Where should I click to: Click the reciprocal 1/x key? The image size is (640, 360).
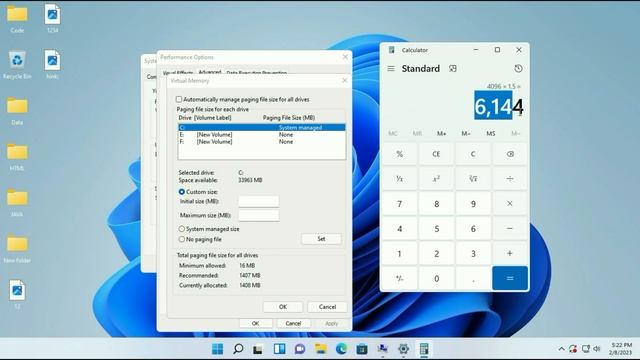click(400, 179)
